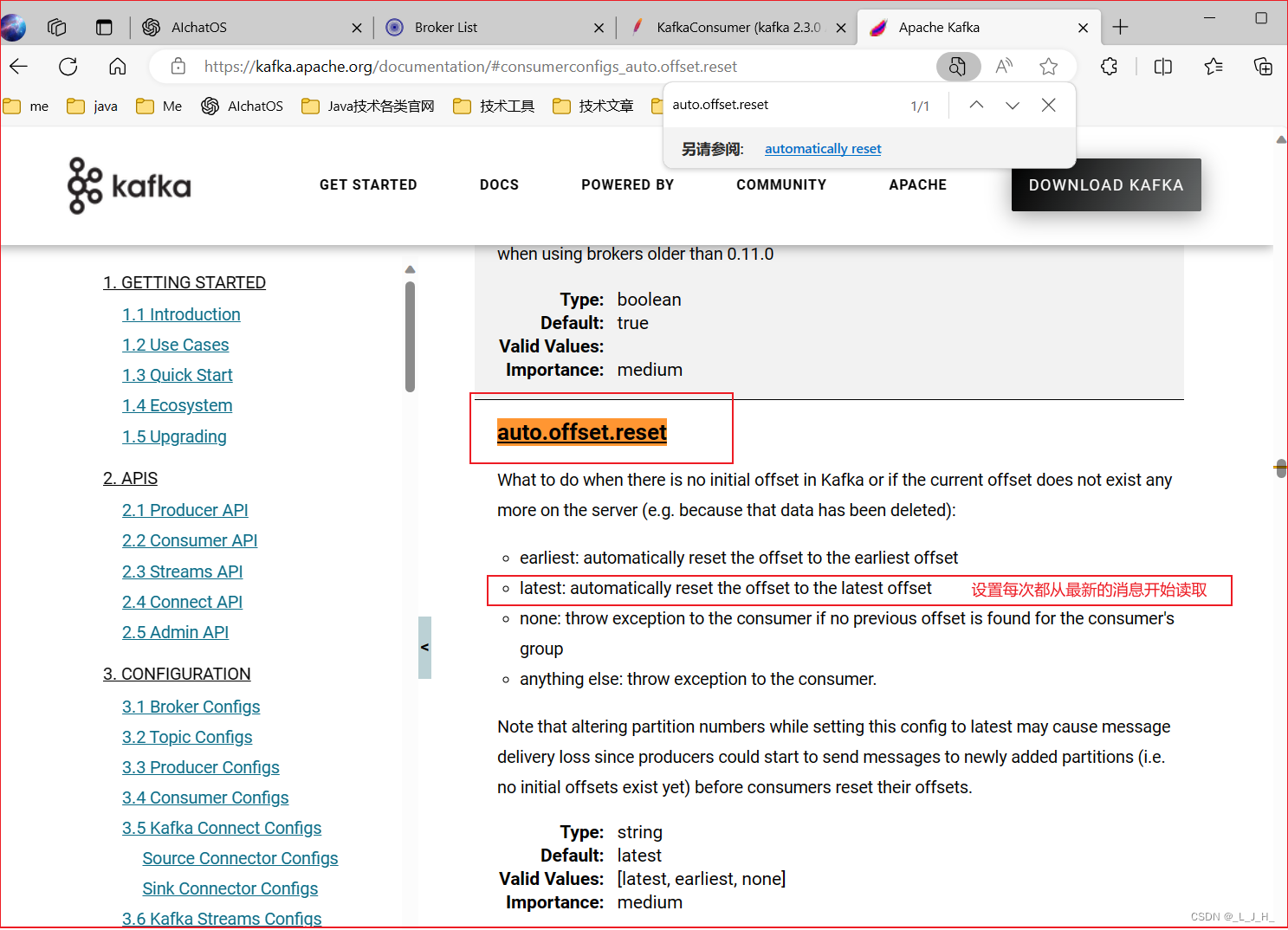Open the APACHE menu

click(918, 184)
